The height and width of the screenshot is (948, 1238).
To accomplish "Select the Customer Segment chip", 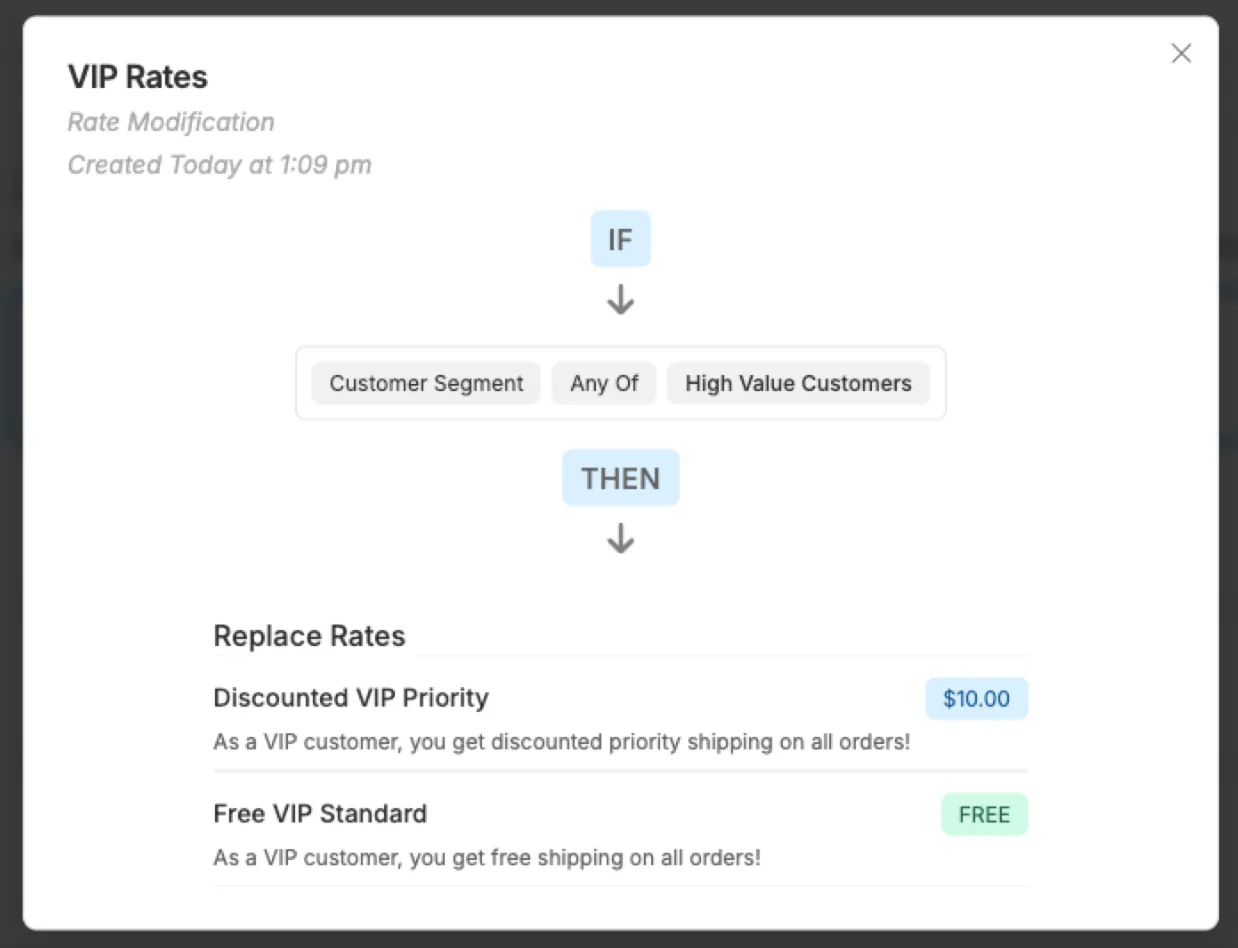I will (x=426, y=384).
